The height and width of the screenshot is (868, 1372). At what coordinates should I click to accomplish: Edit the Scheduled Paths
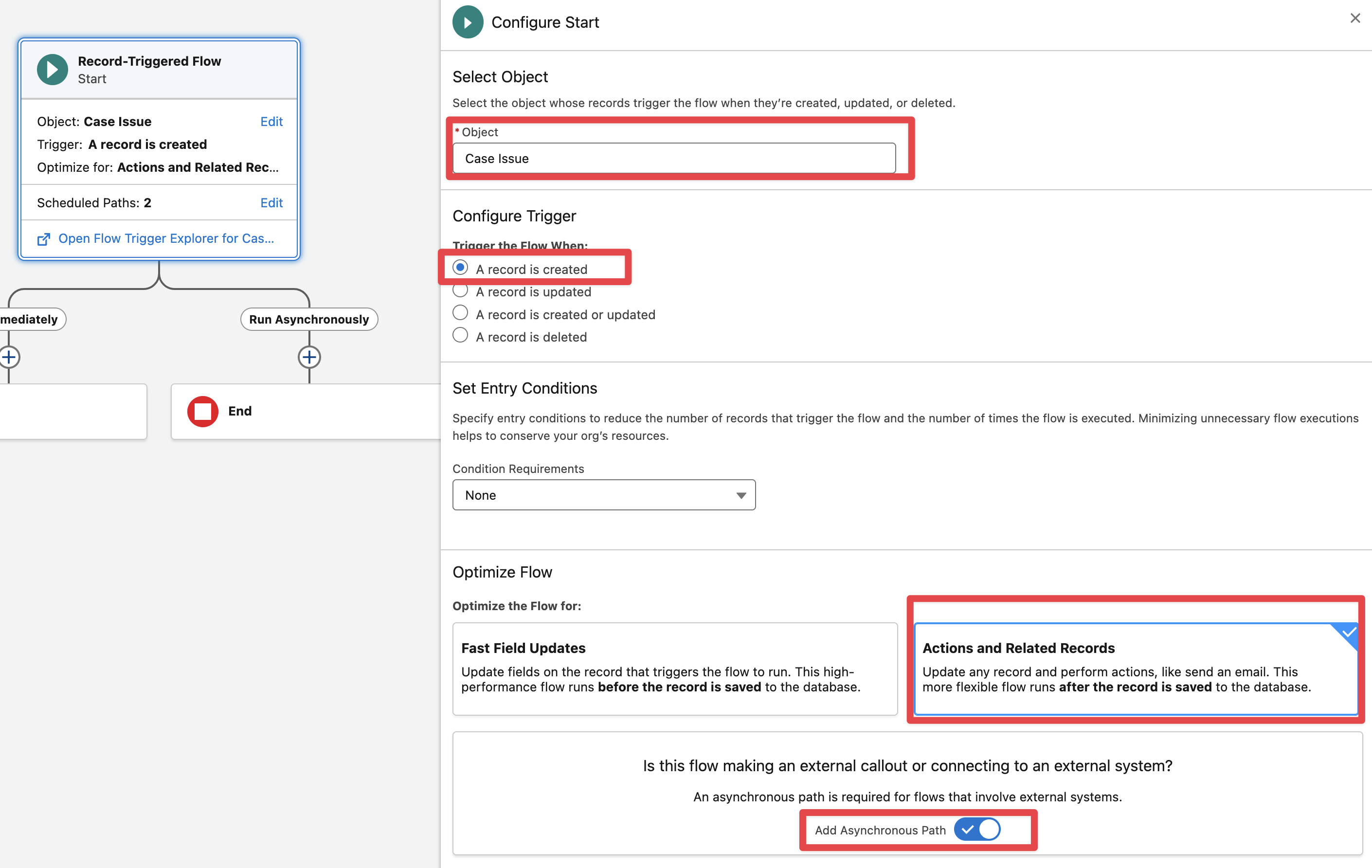coord(271,203)
